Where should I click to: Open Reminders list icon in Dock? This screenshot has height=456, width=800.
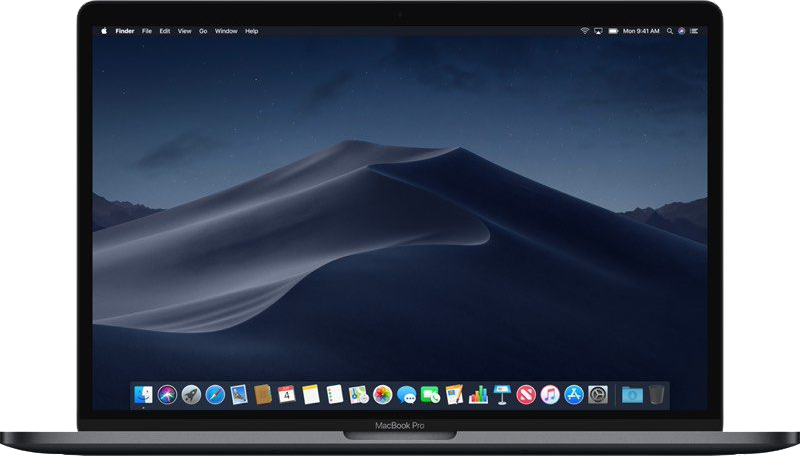coord(335,395)
